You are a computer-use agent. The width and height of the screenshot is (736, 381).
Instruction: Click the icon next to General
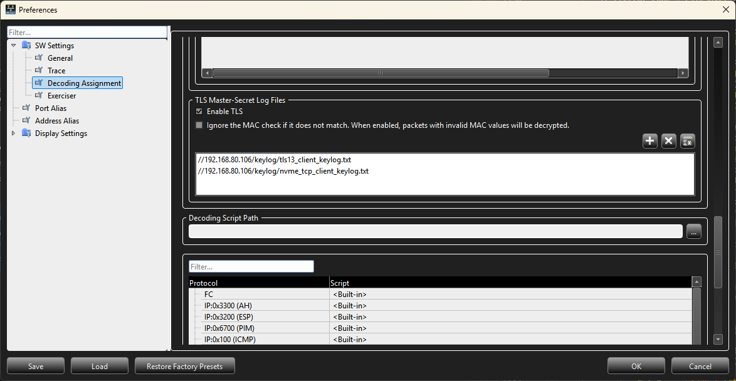click(38, 58)
